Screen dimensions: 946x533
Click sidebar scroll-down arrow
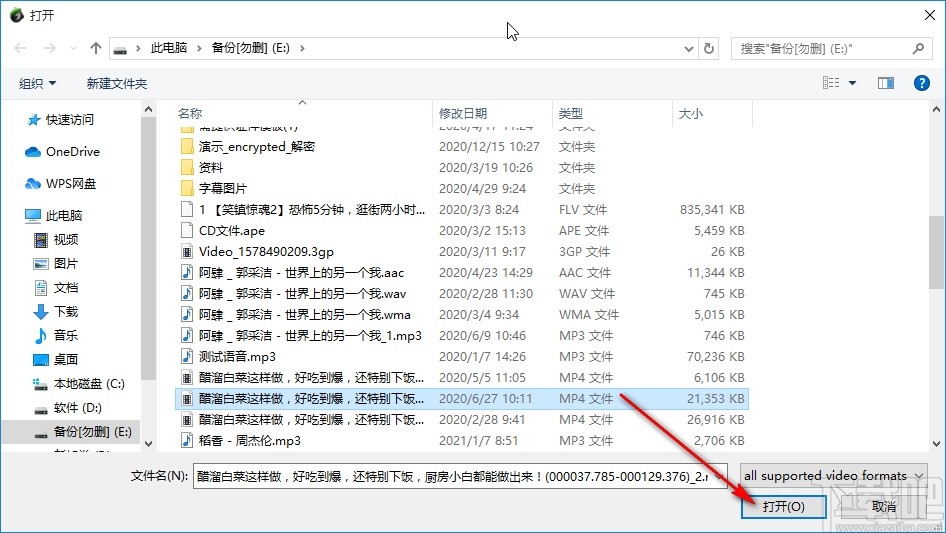(x=148, y=444)
